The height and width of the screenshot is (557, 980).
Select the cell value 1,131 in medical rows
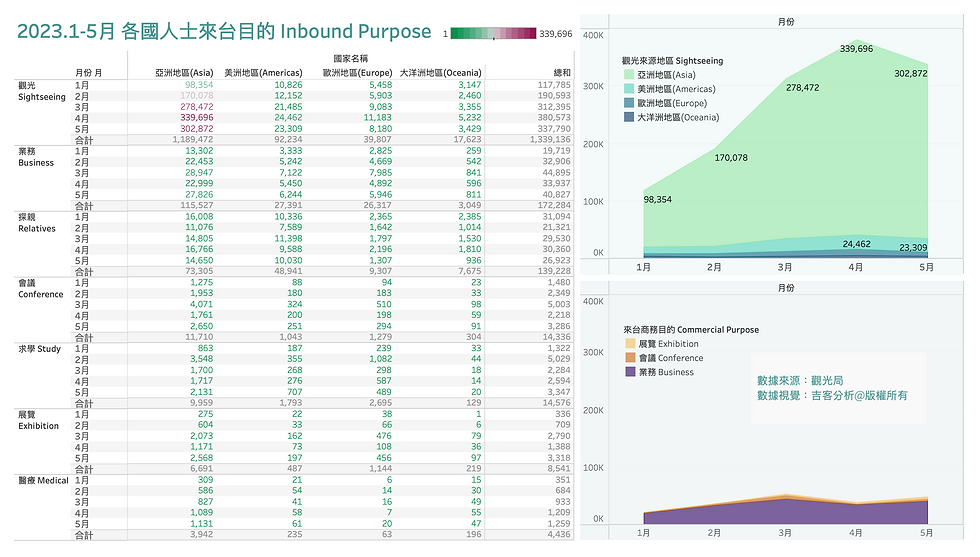coord(202,524)
